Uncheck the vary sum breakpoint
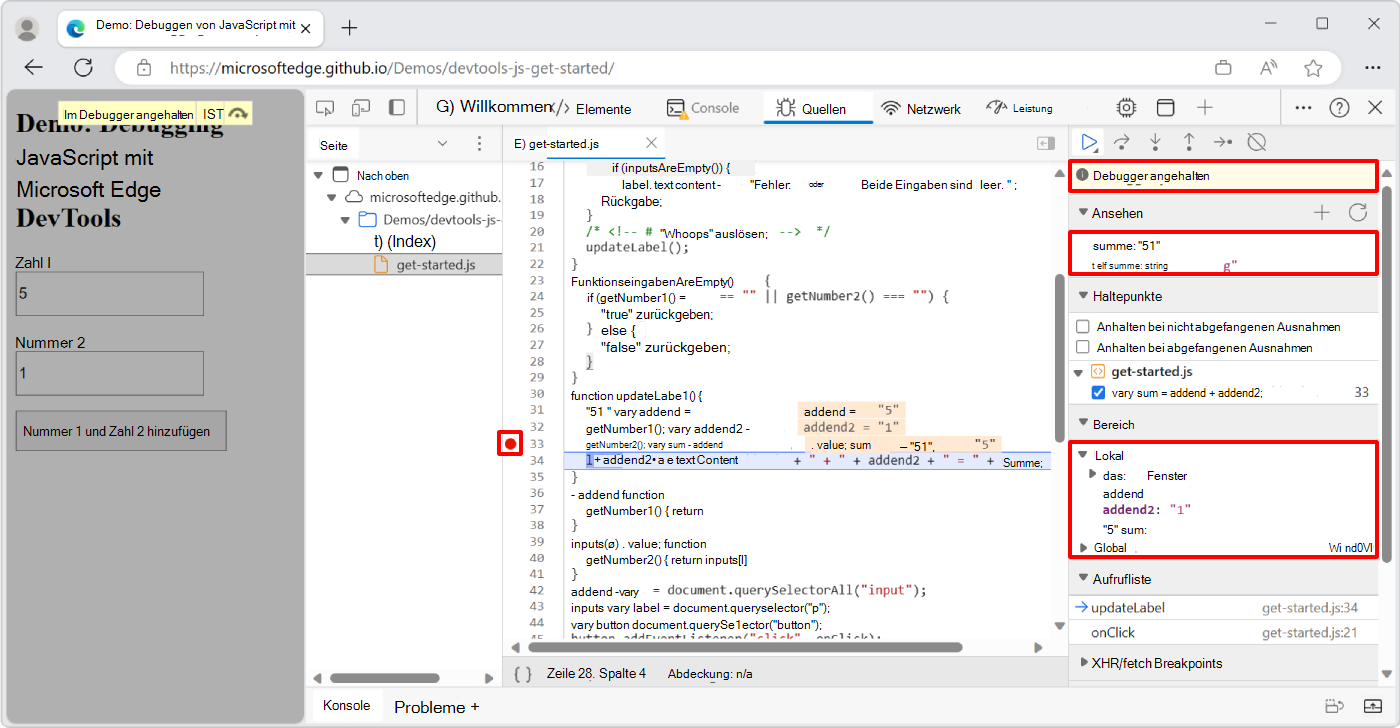The height and width of the screenshot is (728, 1400). coord(1098,392)
